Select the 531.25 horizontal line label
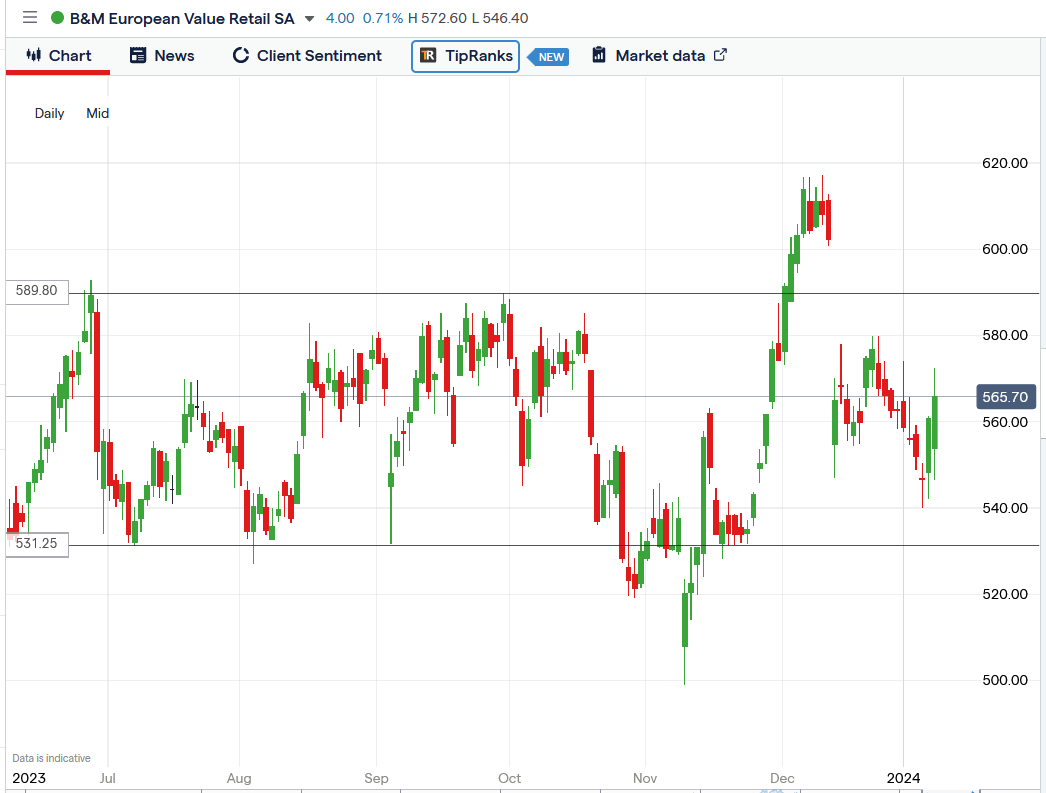1046x793 pixels. point(37,544)
